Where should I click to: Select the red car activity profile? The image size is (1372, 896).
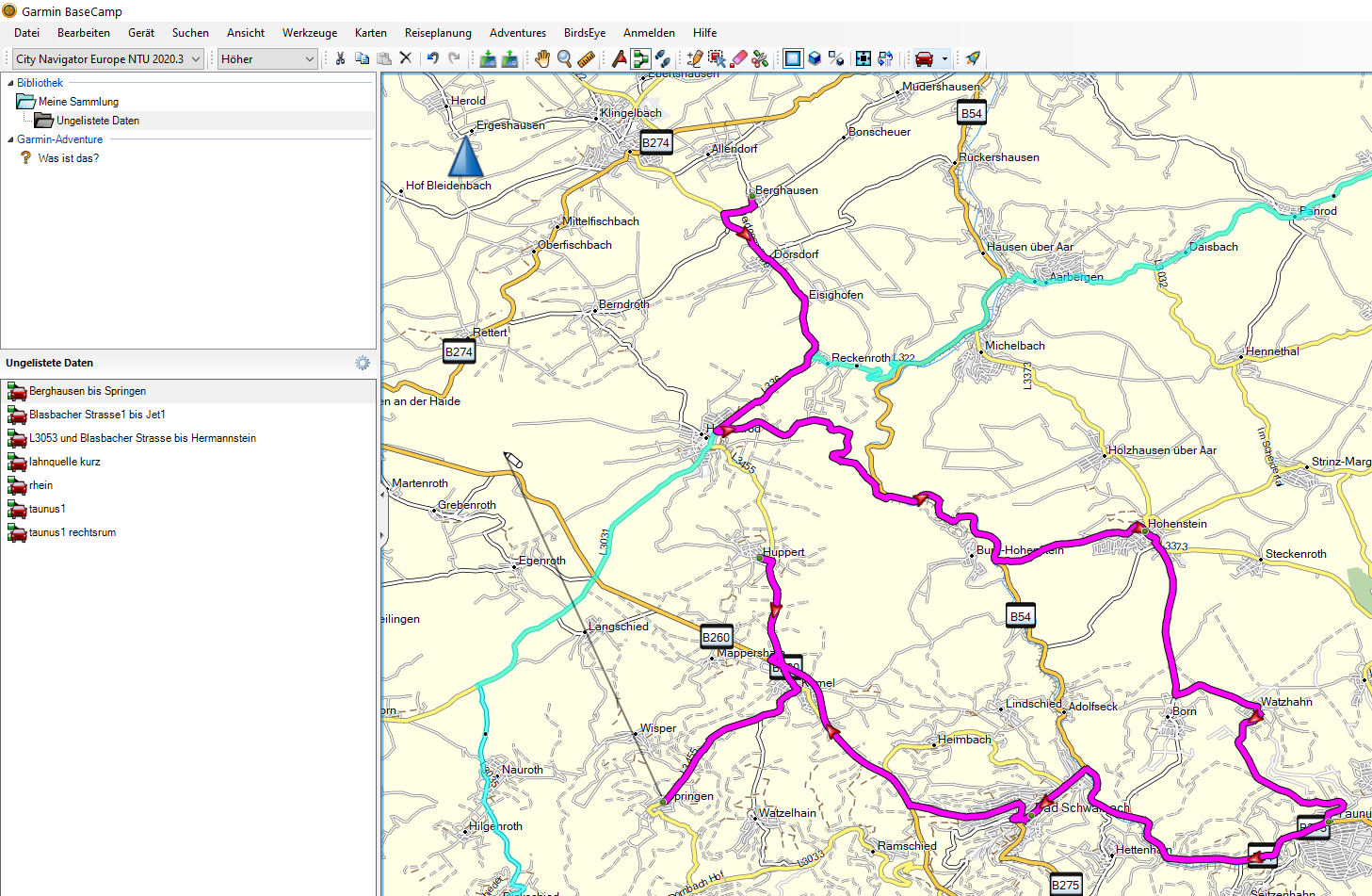(925, 58)
